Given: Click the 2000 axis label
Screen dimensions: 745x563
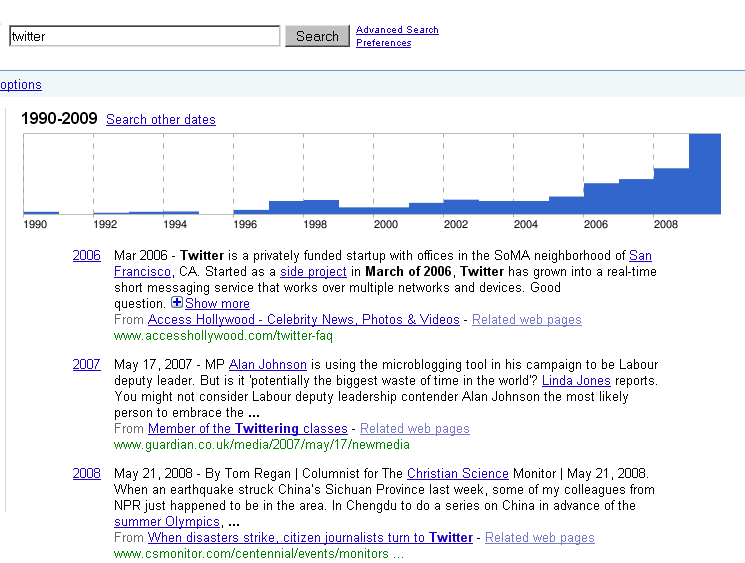Looking at the screenshot, I should point(385,224).
